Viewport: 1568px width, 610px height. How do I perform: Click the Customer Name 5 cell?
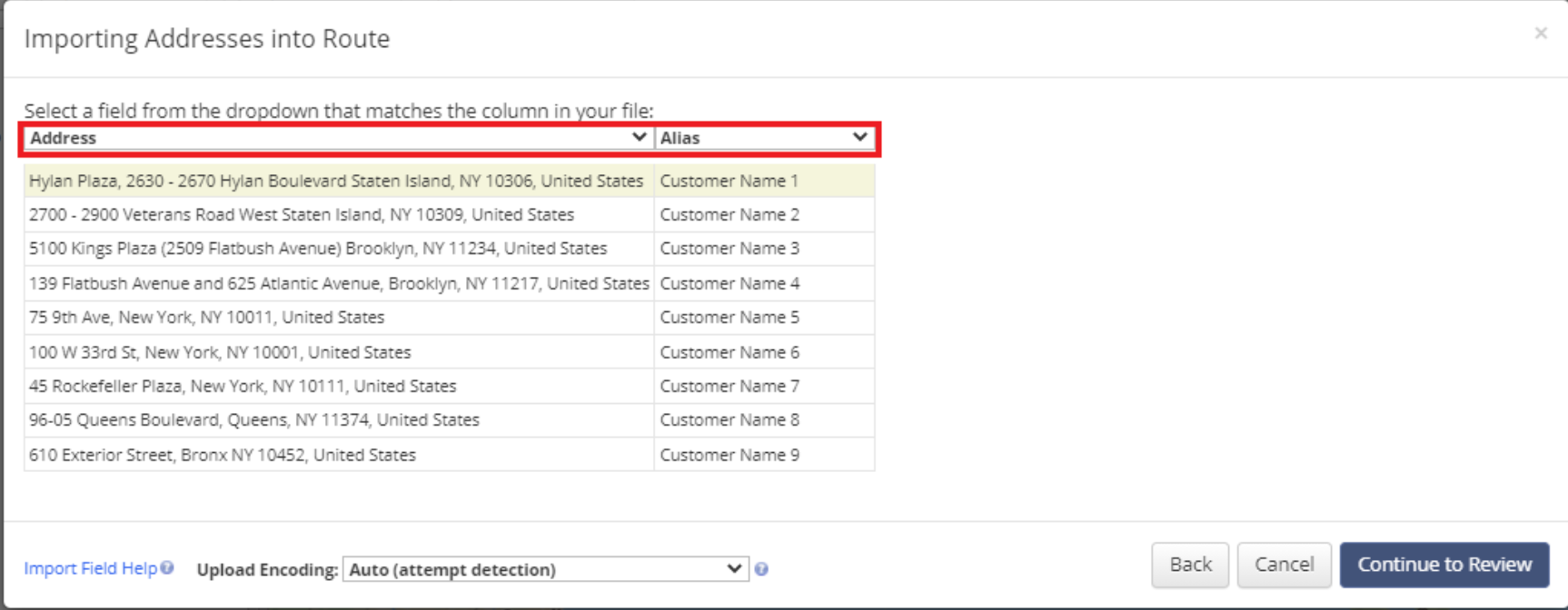click(x=764, y=318)
